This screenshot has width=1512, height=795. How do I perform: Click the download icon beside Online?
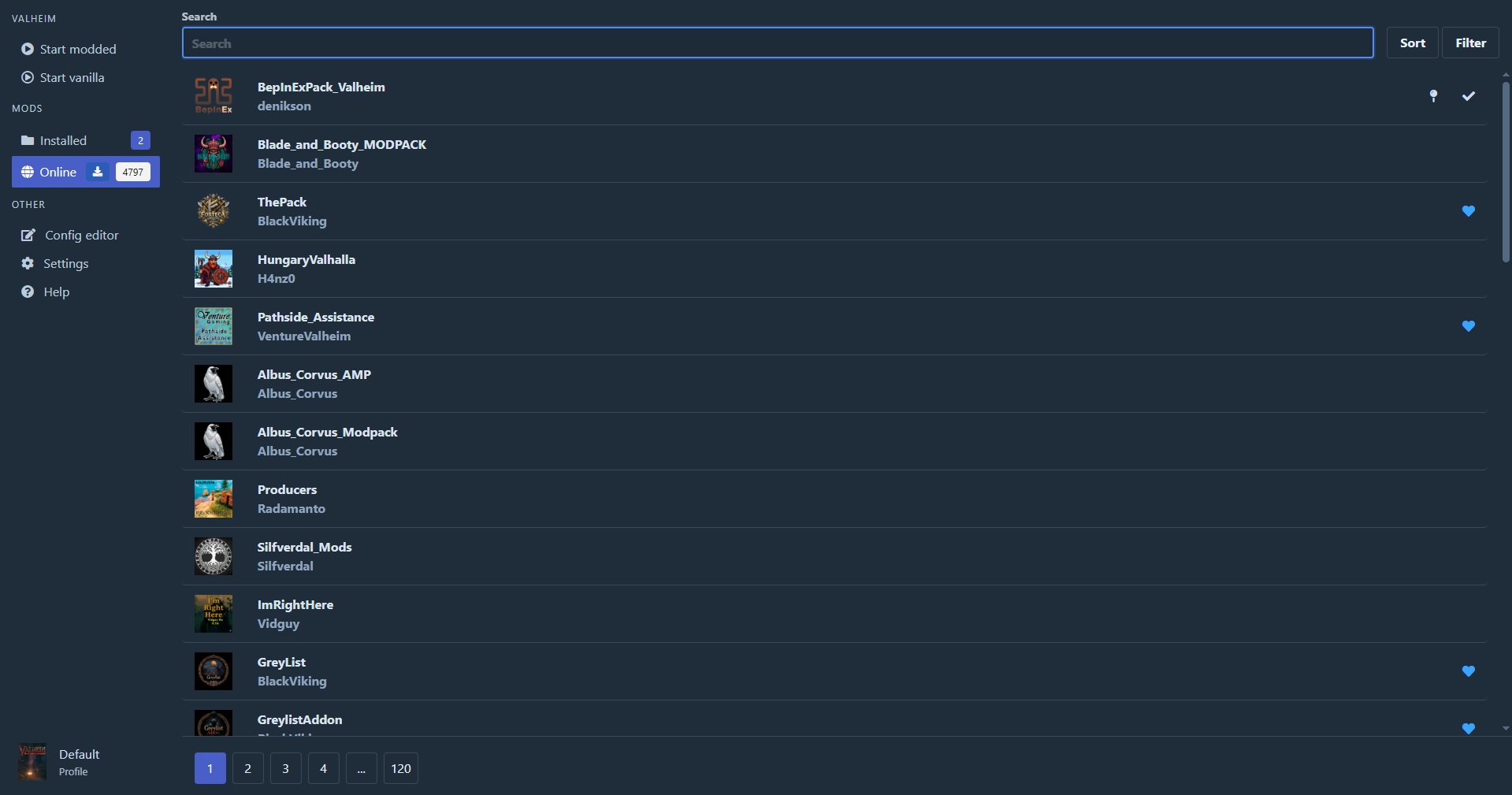98,172
